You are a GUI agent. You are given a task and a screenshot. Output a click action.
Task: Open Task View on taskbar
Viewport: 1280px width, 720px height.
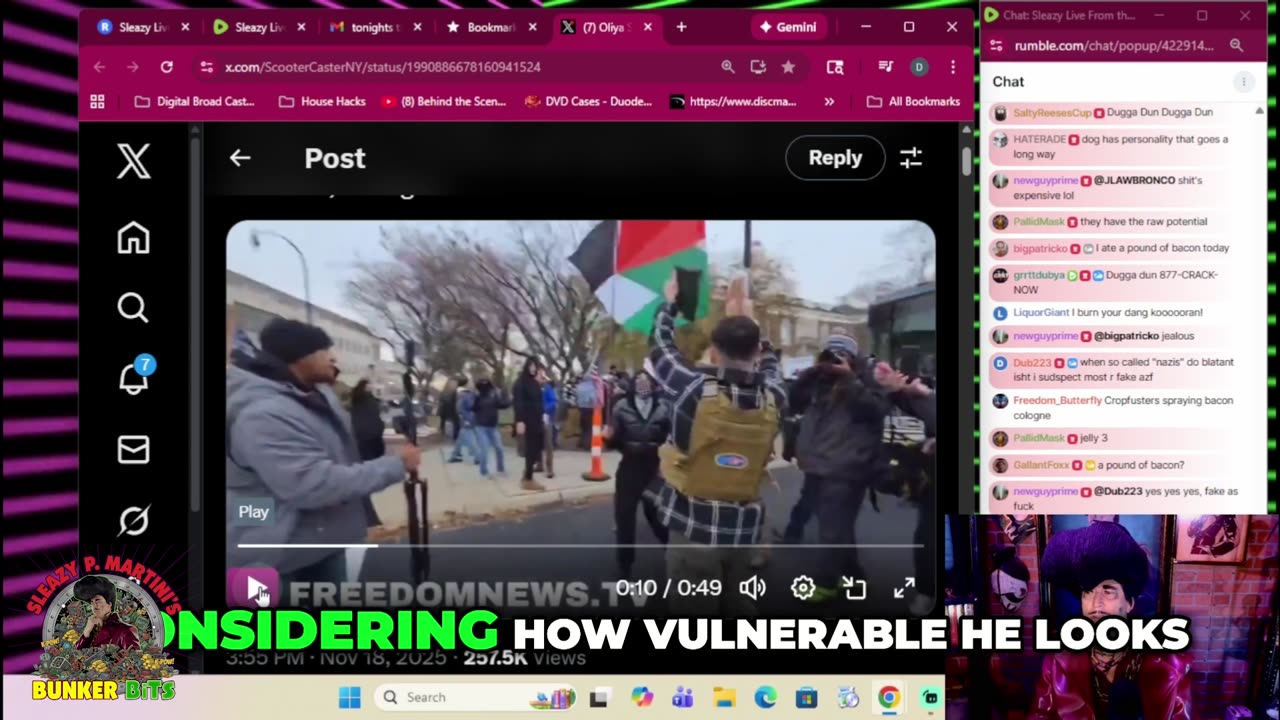[599, 698]
